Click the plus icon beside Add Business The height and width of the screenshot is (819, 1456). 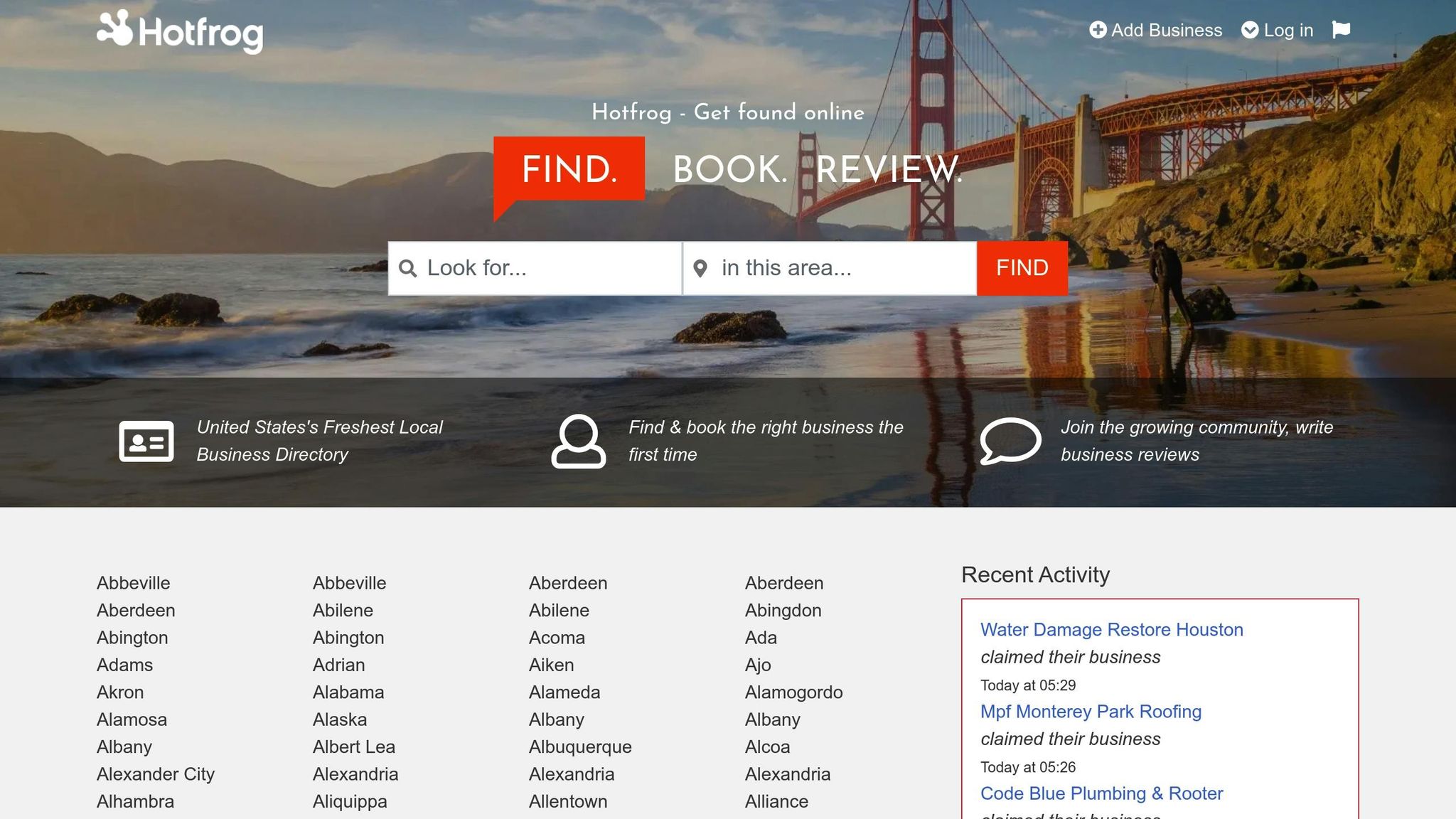1098,30
